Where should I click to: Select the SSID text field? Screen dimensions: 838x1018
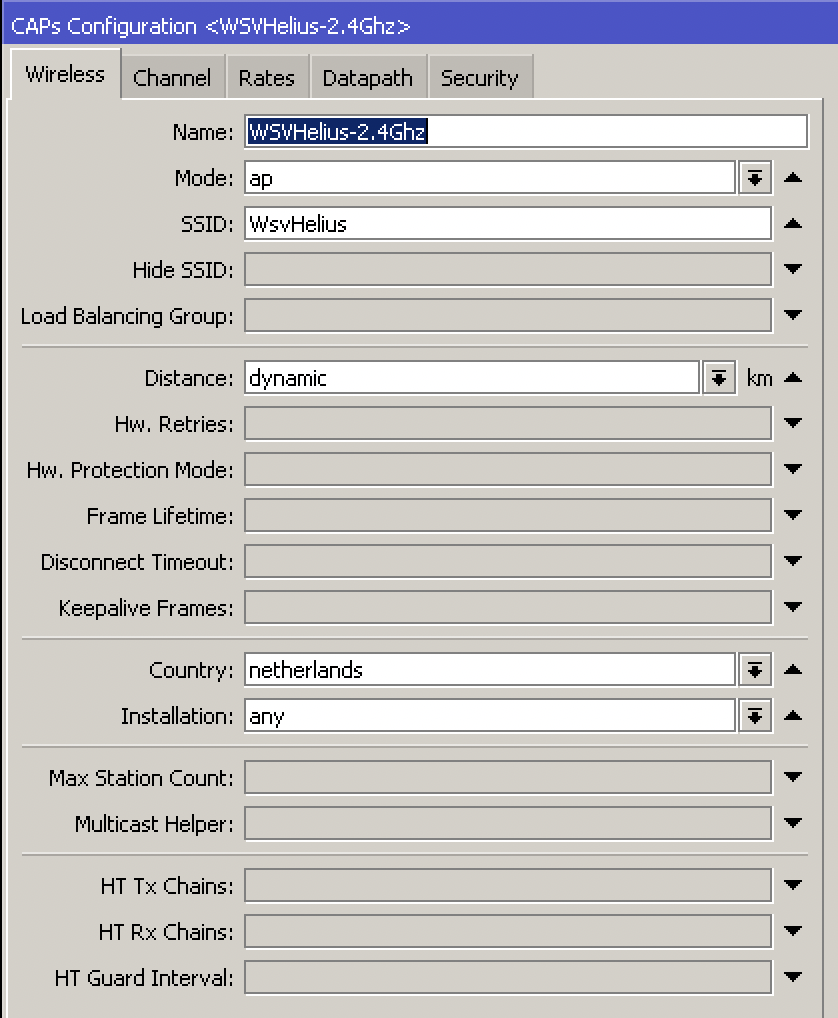pos(500,223)
